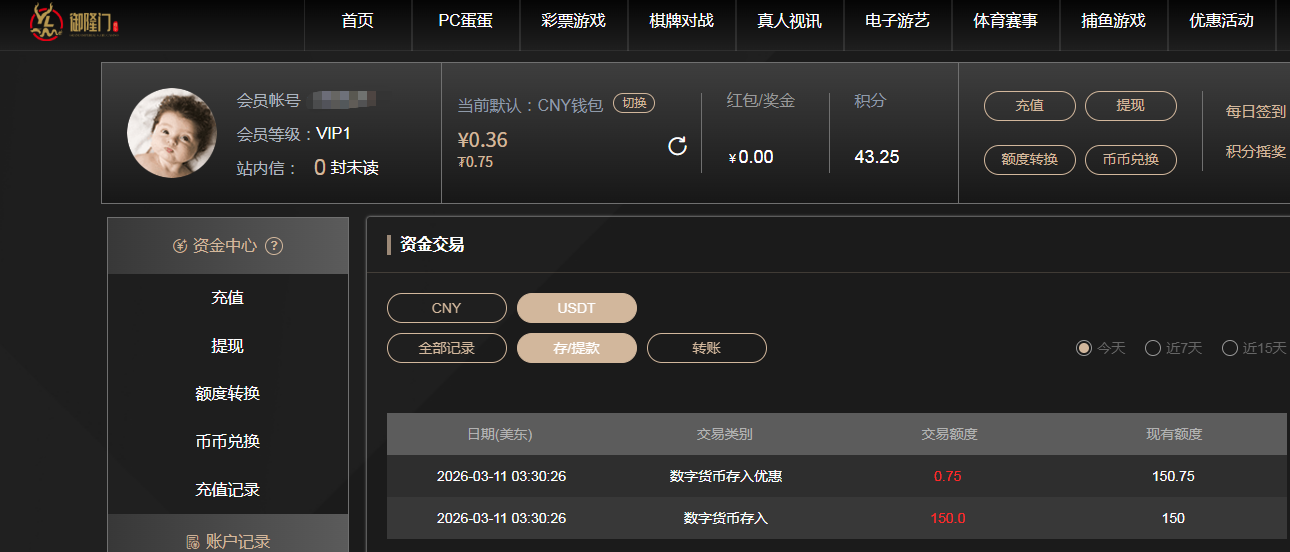Open 充值记录 in the left sidebar
The height and width of the screenshot is (552, 1290).
(227, 490)
